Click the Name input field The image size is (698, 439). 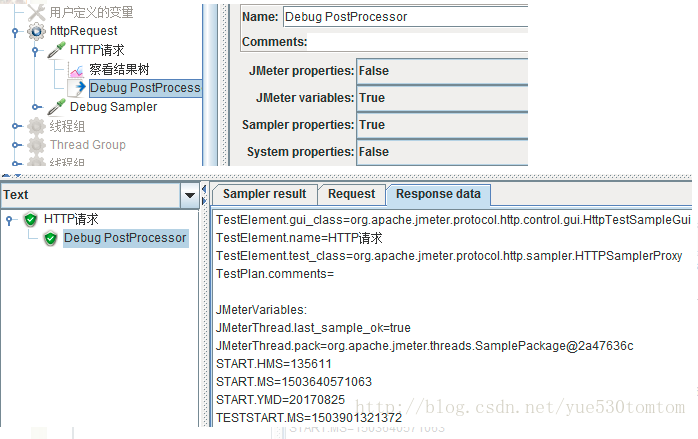coord(406,17)
